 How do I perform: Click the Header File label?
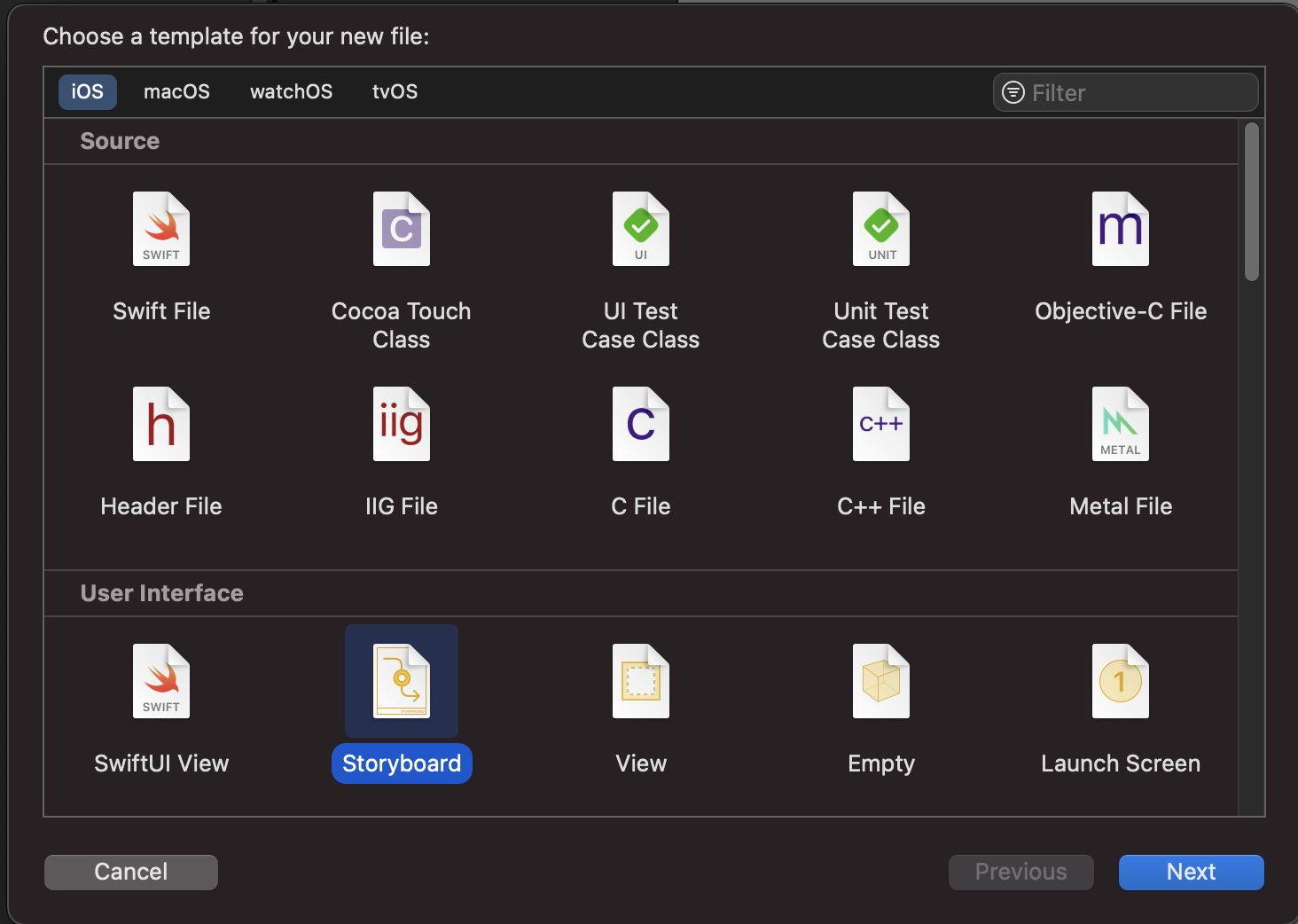161,506
